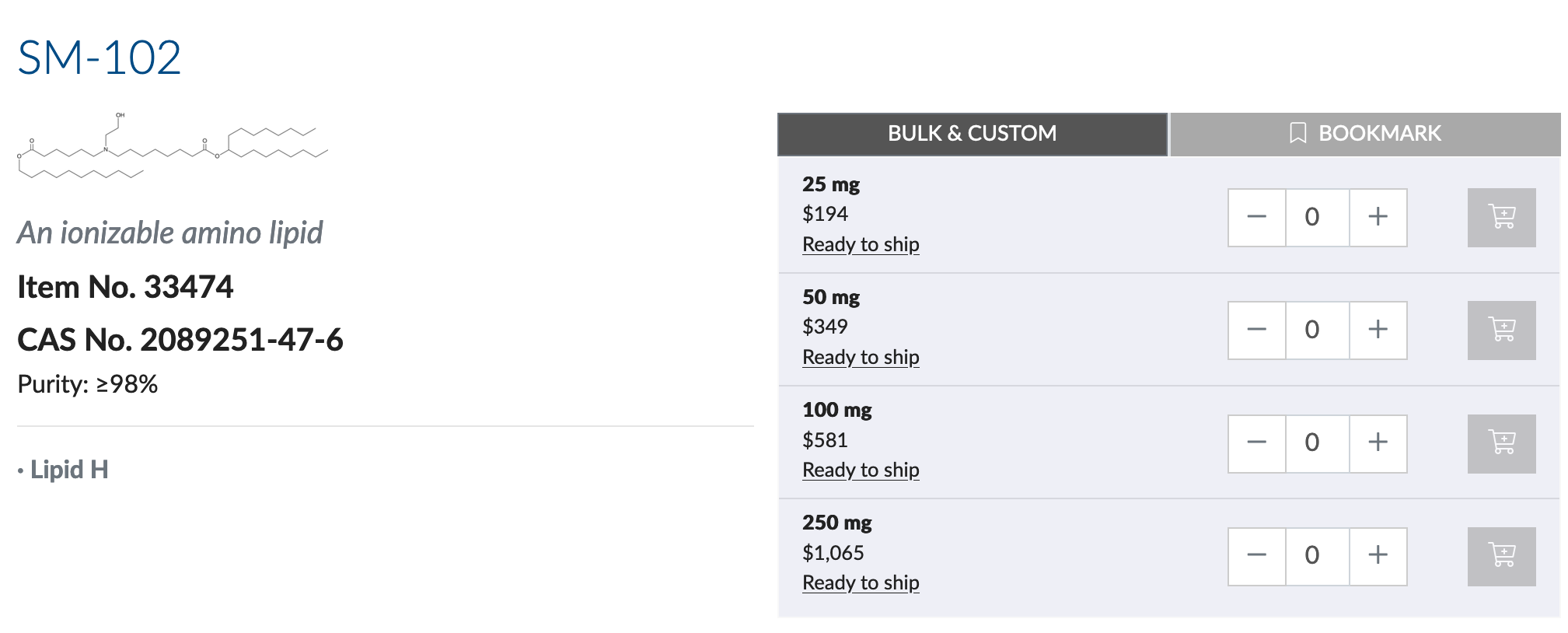Viewport: 1568px width, 633px height.
Task: Click the SM-102 product title
Action: 100,58
